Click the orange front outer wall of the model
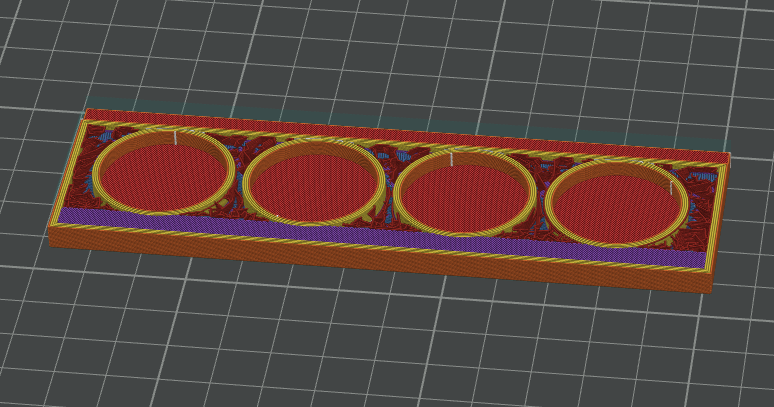Viewport: 774px width, 407px height. 379,262
